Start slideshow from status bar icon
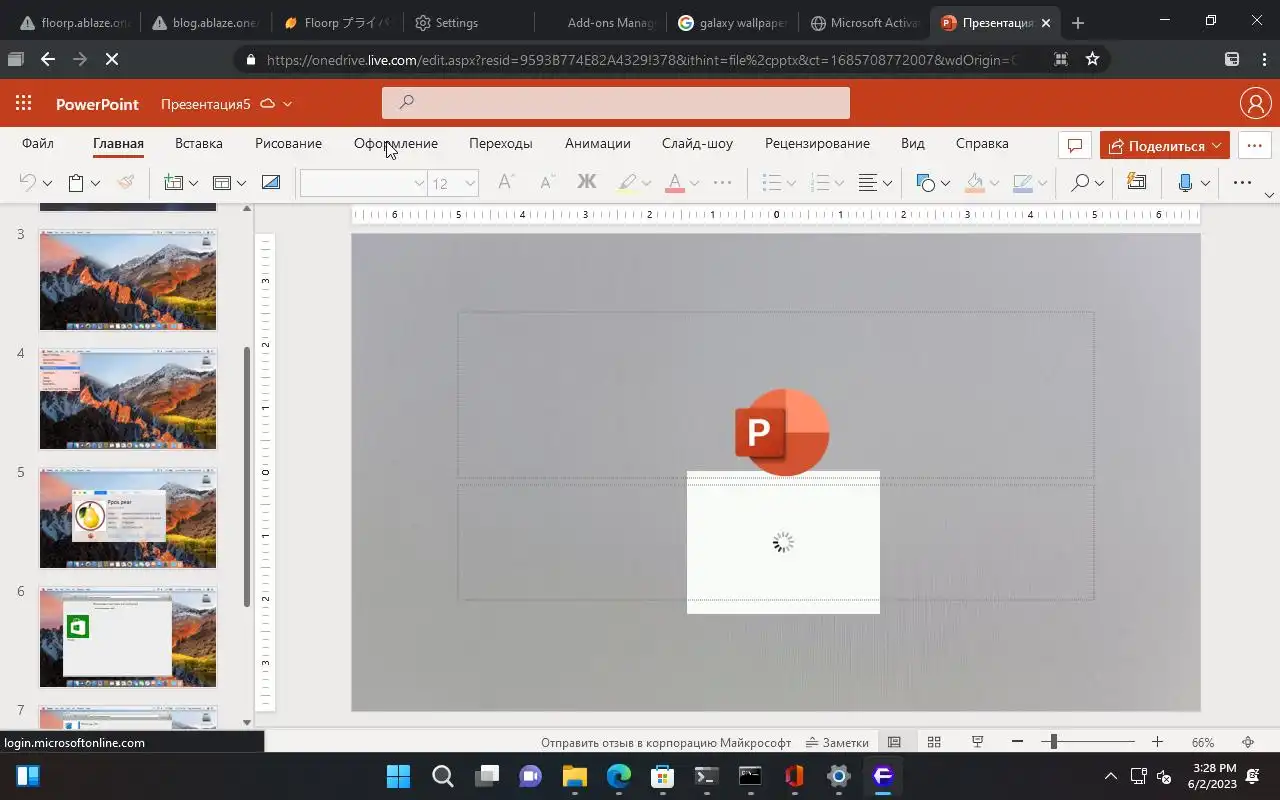Image resolution: width=1280 pixels, height=800 pixels. tap(978, 742)
